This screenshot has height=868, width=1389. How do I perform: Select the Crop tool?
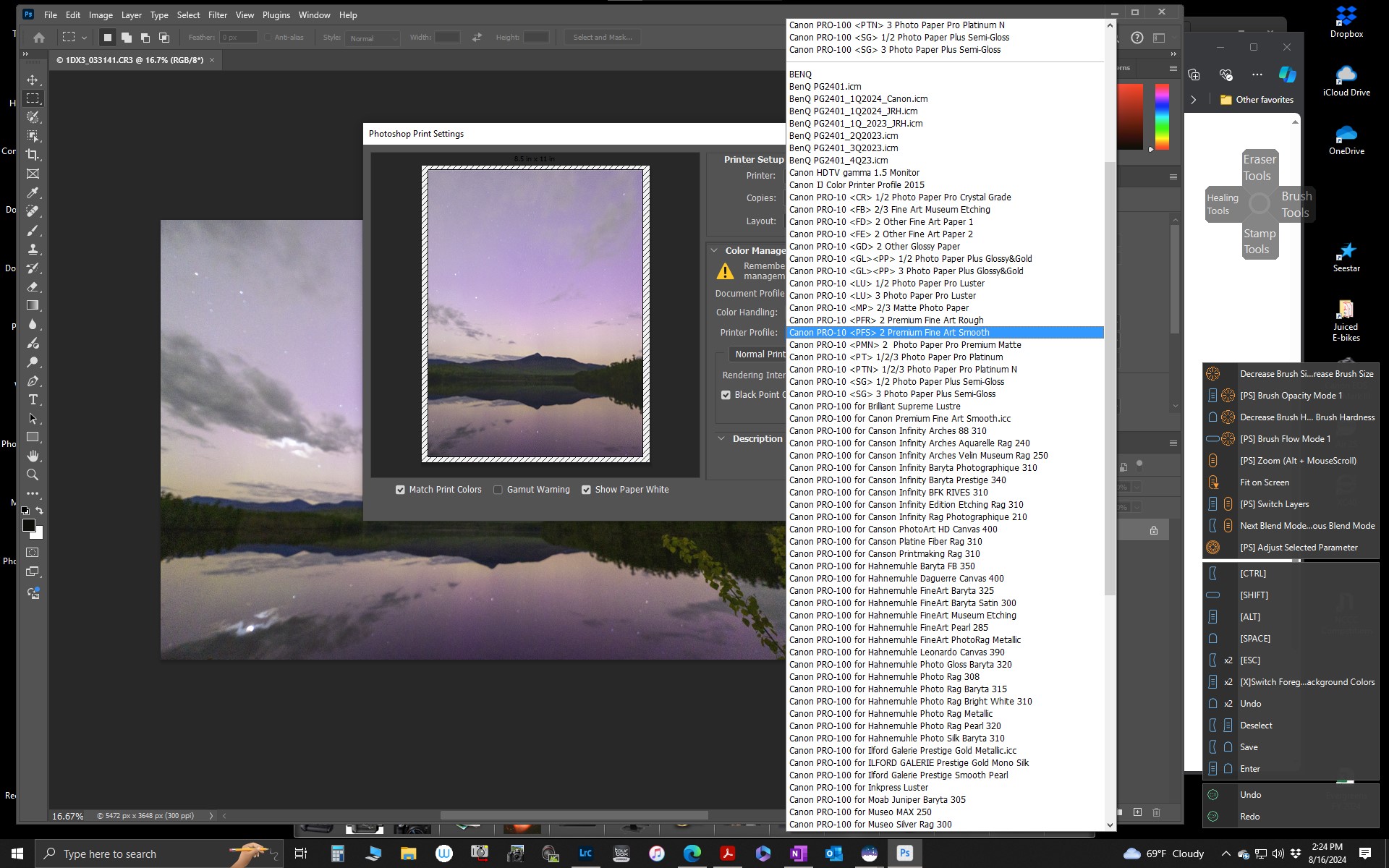coord(33,155)
